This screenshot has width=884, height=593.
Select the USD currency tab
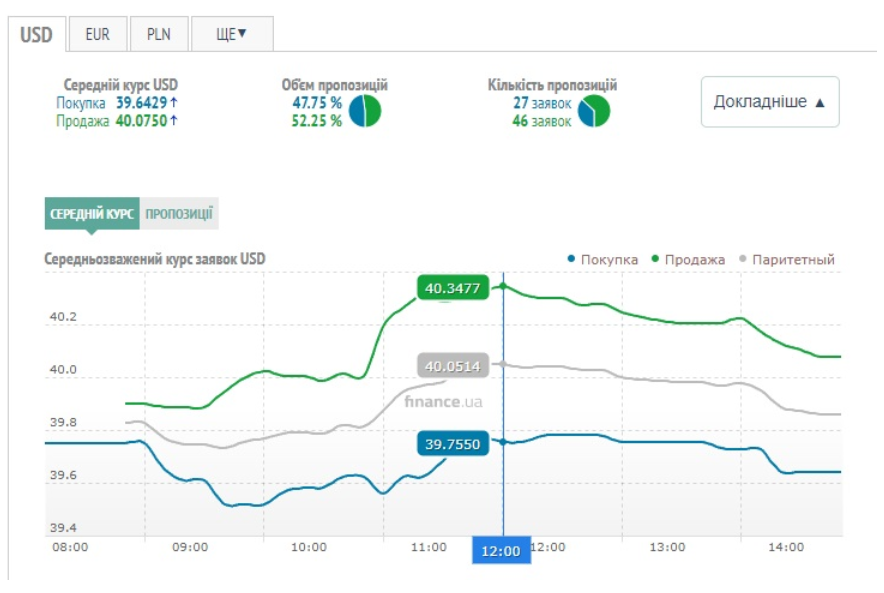pos(37,34)
